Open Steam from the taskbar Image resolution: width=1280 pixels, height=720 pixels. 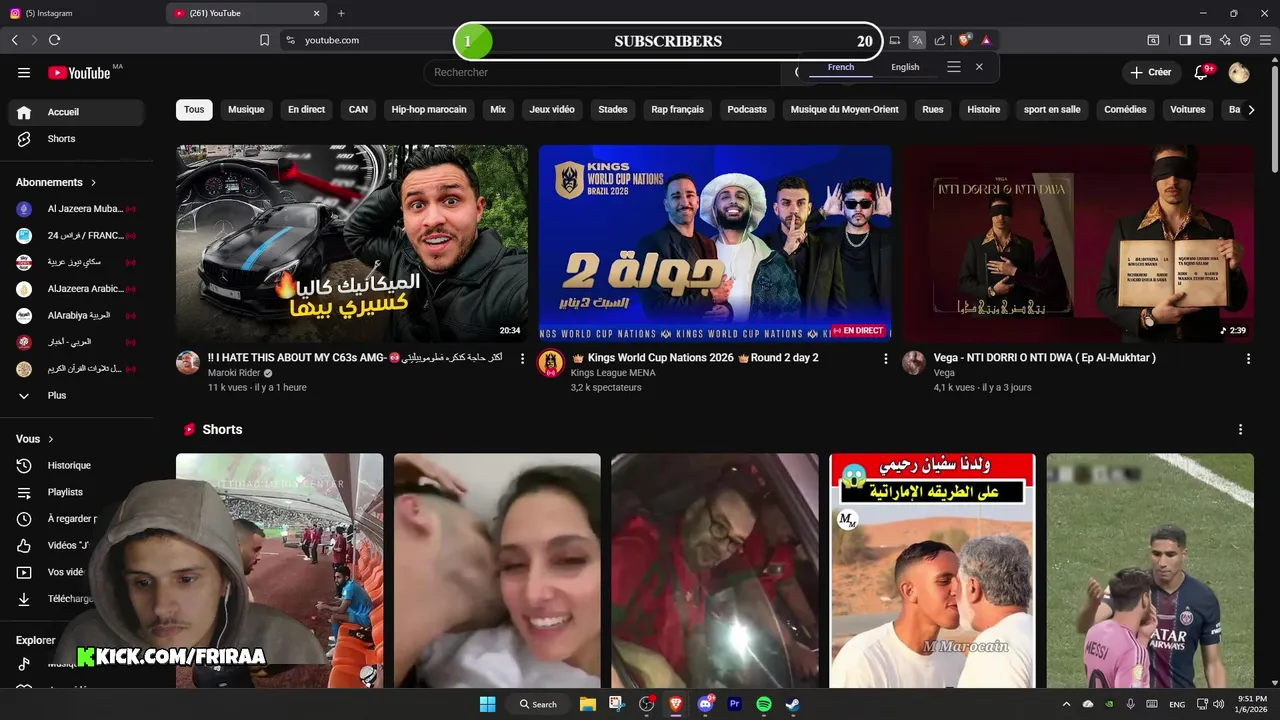click(792, 704)
